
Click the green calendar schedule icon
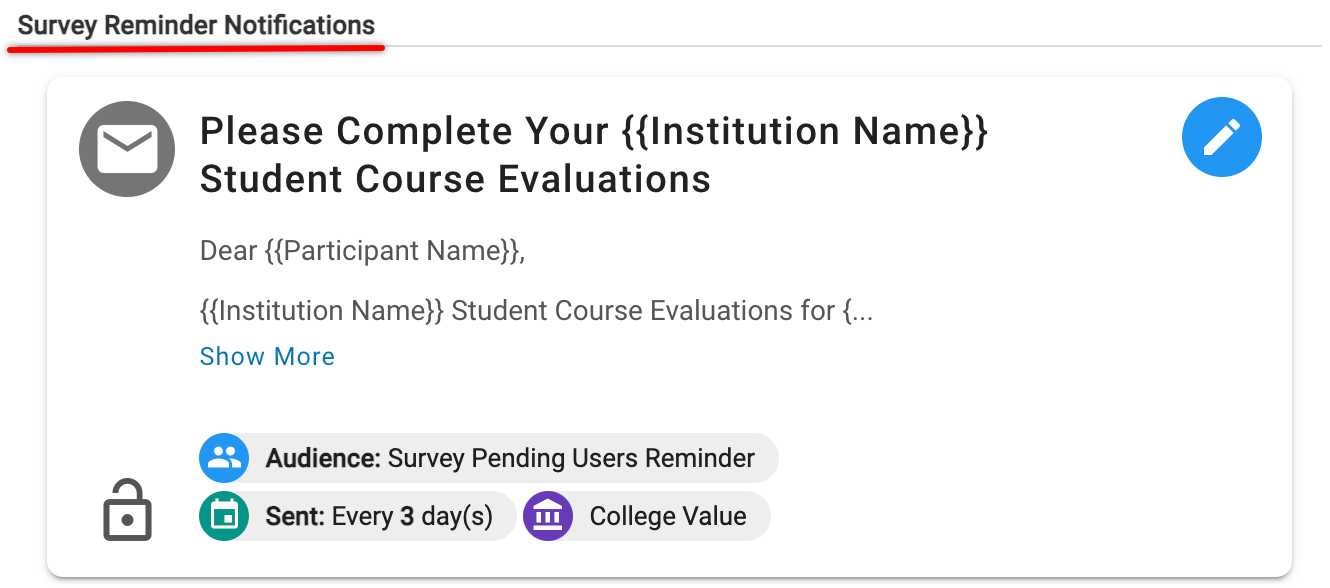point(224,517)
